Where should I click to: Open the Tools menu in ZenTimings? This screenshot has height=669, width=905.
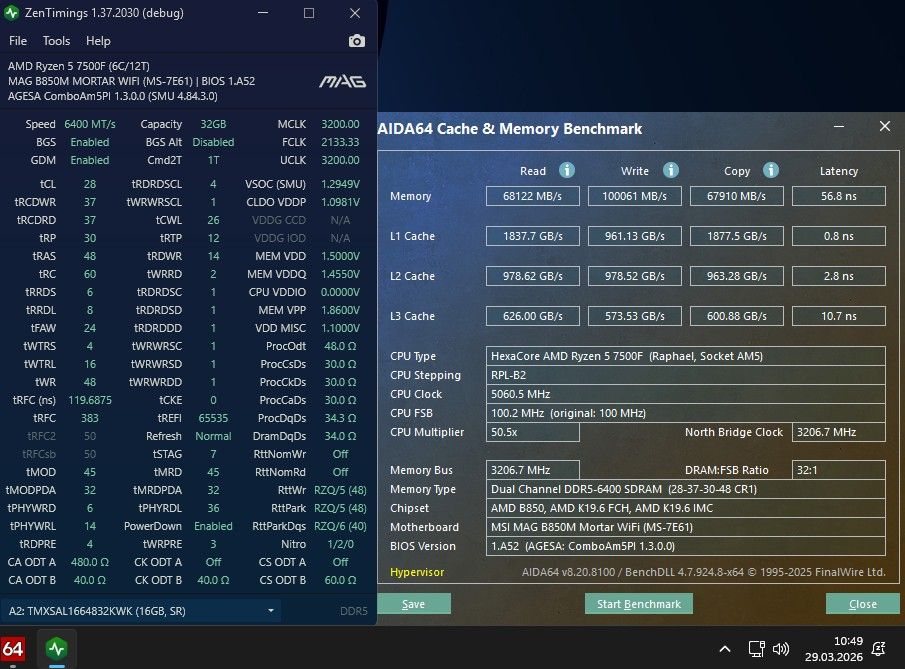coord(56,41)
